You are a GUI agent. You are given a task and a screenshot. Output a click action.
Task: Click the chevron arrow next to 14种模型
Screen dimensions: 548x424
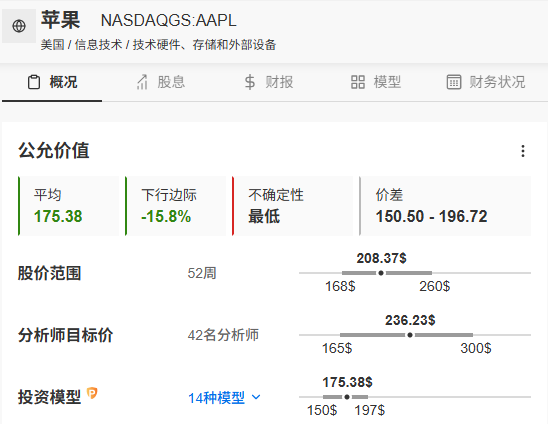click(256, 397)
